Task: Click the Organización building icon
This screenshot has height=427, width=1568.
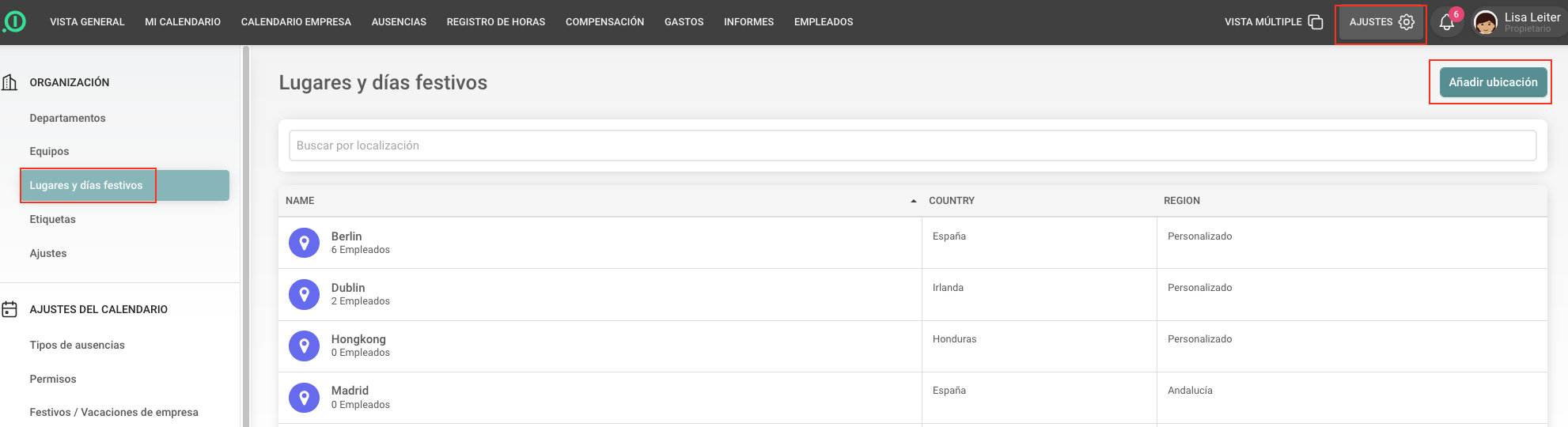Action: pyautogui.click(x=9, y=82)
